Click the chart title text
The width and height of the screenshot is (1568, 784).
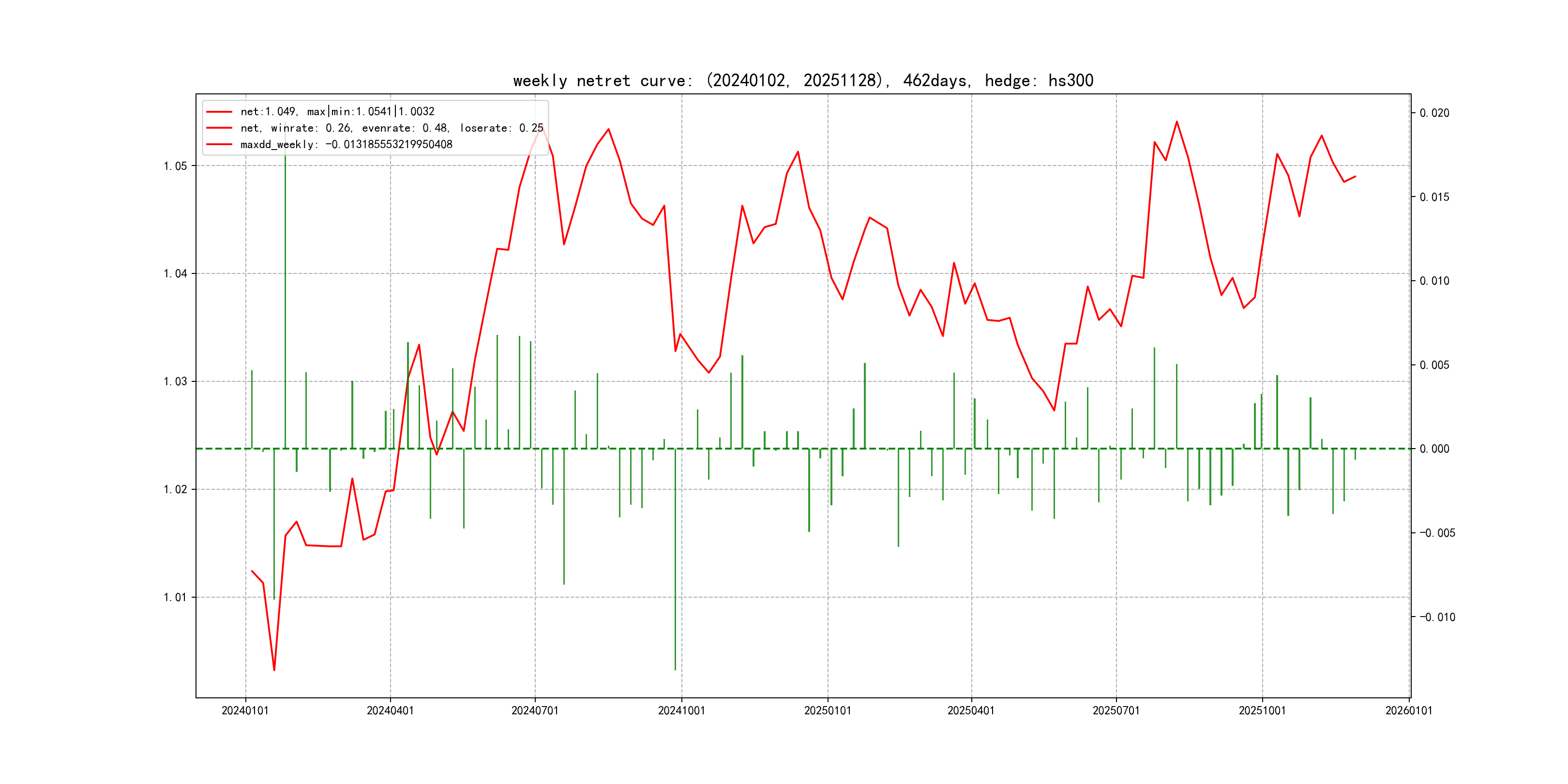[x=803, y=80]
